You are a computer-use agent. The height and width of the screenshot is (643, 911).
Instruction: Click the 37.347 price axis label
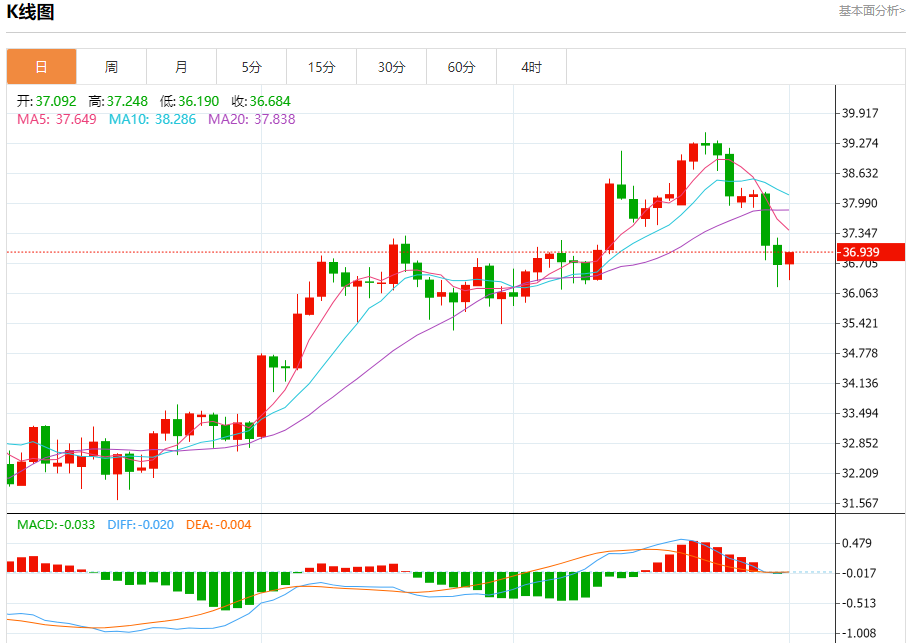860,233
